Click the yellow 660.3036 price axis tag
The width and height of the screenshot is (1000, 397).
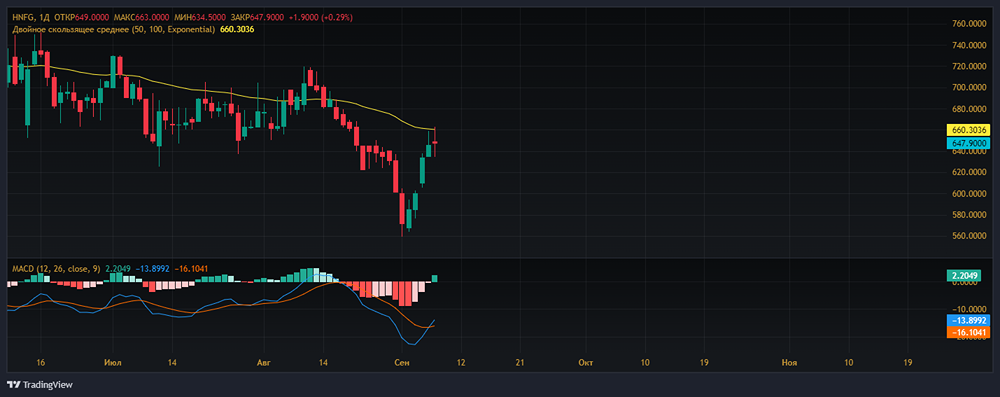(x=969, y=130)
